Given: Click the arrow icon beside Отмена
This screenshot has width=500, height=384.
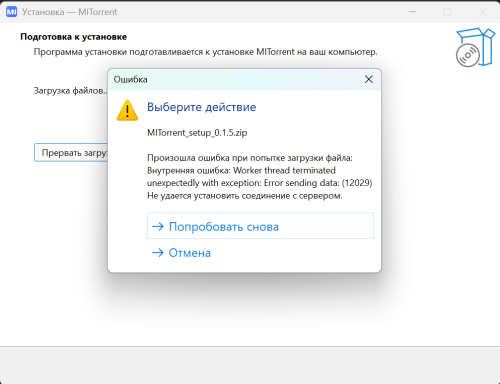Looking at the screenshot, I should pyautogui.click(x=158, y=253).
